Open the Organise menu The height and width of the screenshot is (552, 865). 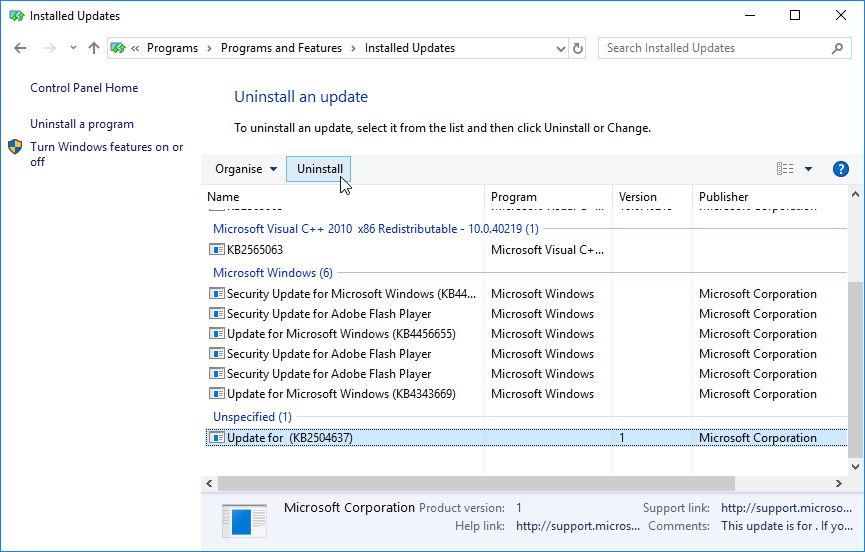click(x=246, y=169)
